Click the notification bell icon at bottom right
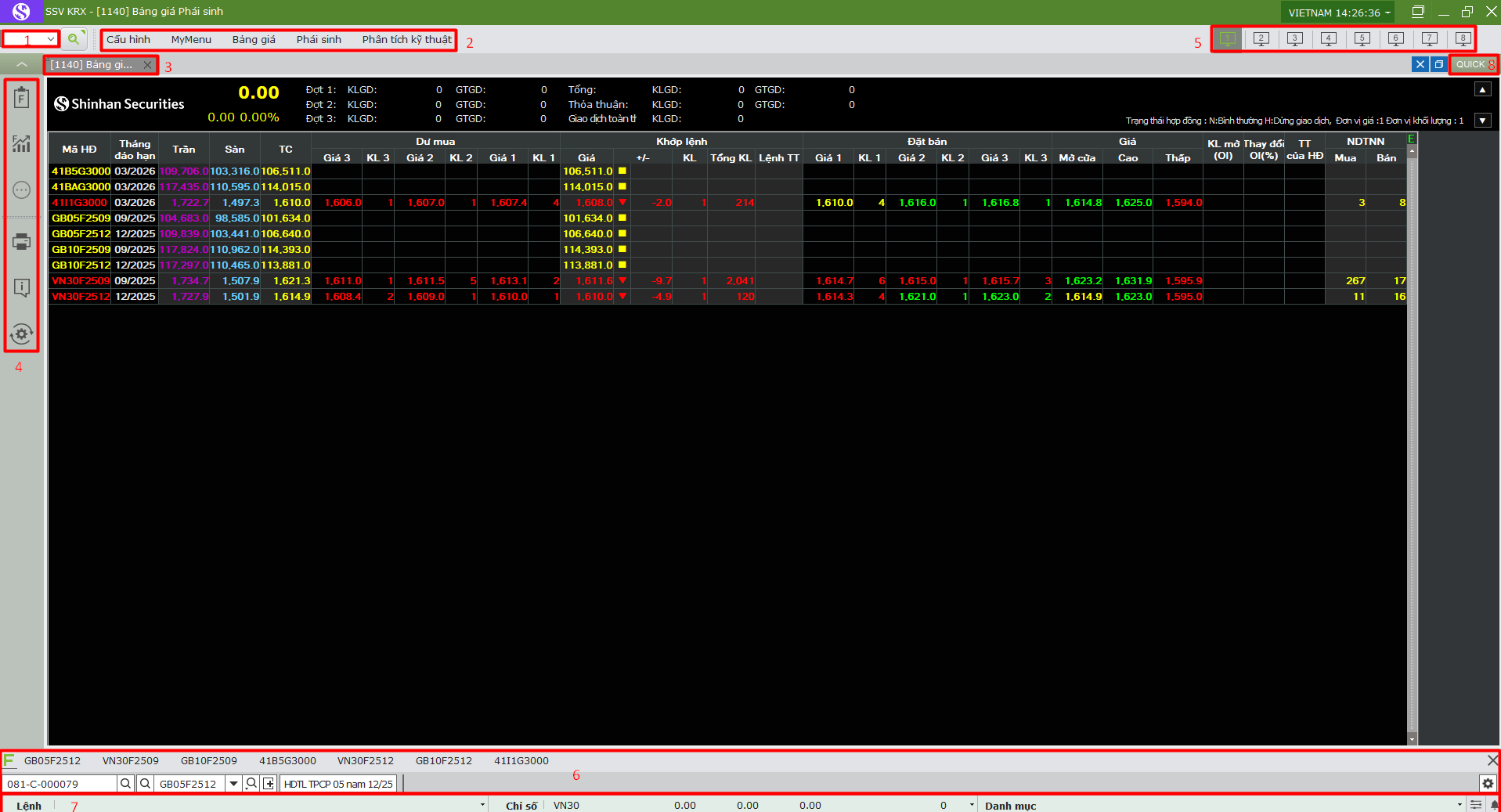The width and height of the screenshot is (1501, 812). tap(1494, 805)
